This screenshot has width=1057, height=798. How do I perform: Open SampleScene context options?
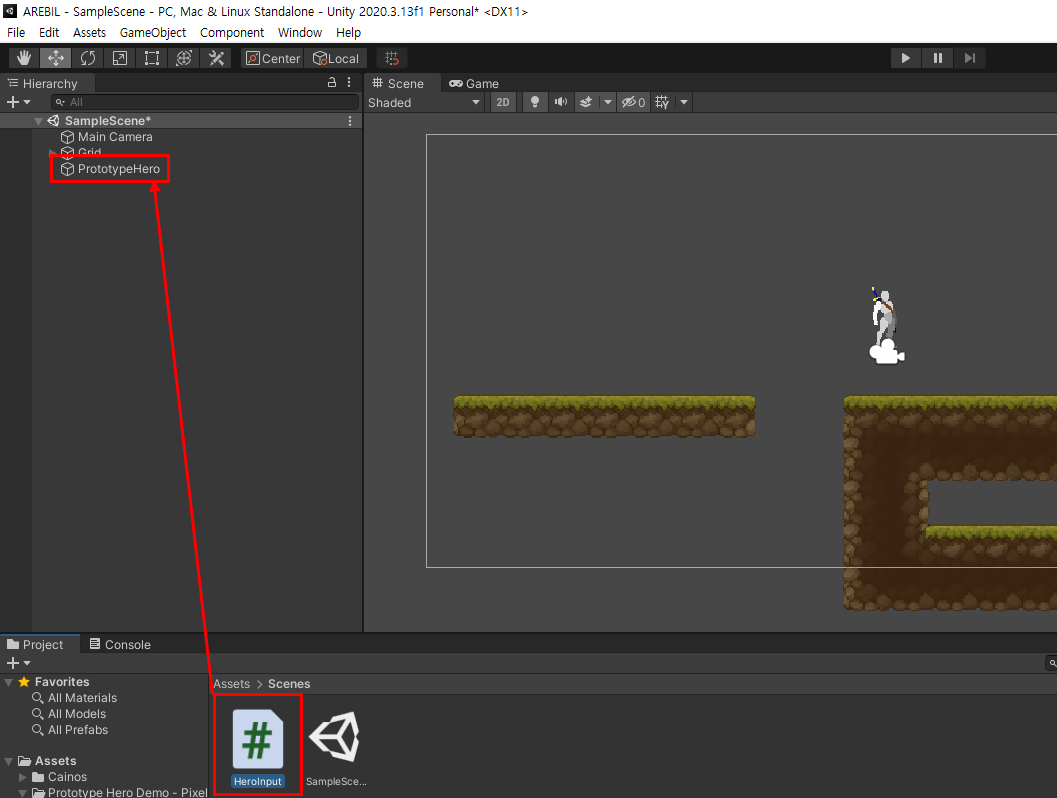coord(350,121)
